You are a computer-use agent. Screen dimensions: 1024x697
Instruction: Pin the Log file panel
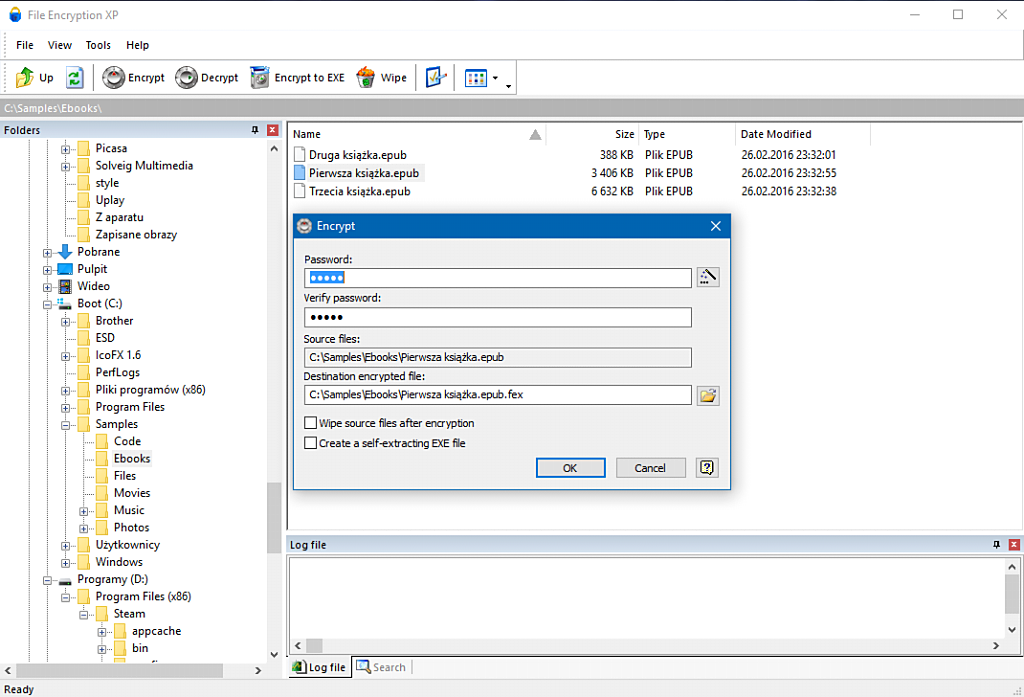click(996, 545)
